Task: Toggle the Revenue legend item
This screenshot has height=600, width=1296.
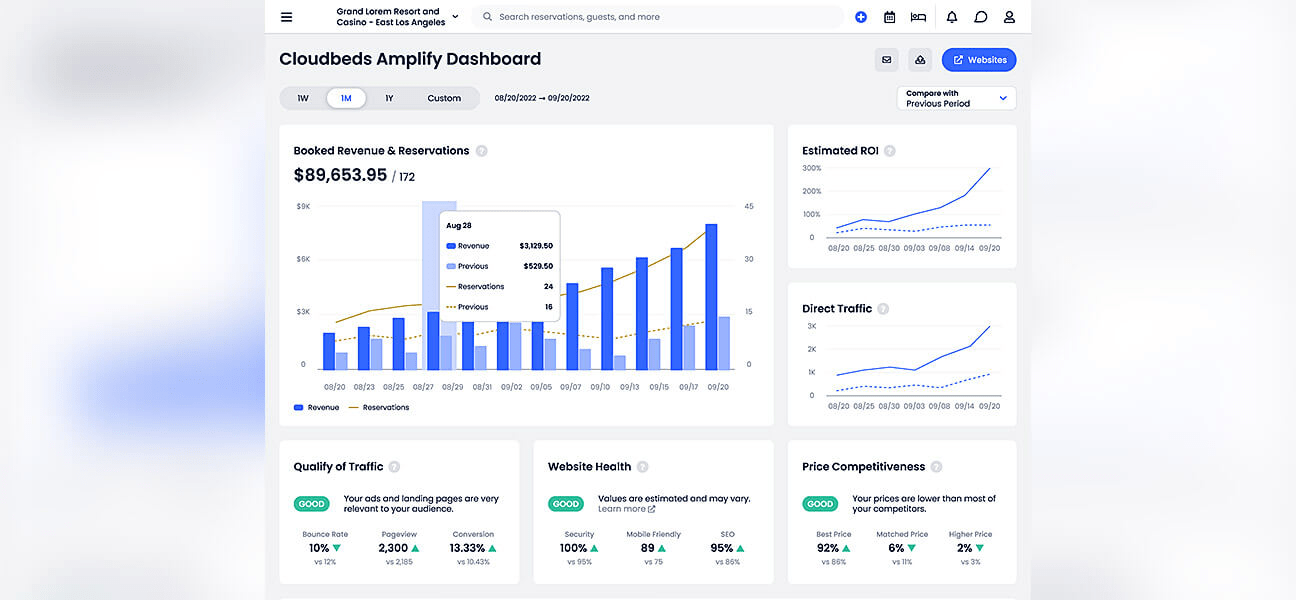Action: 316,408
